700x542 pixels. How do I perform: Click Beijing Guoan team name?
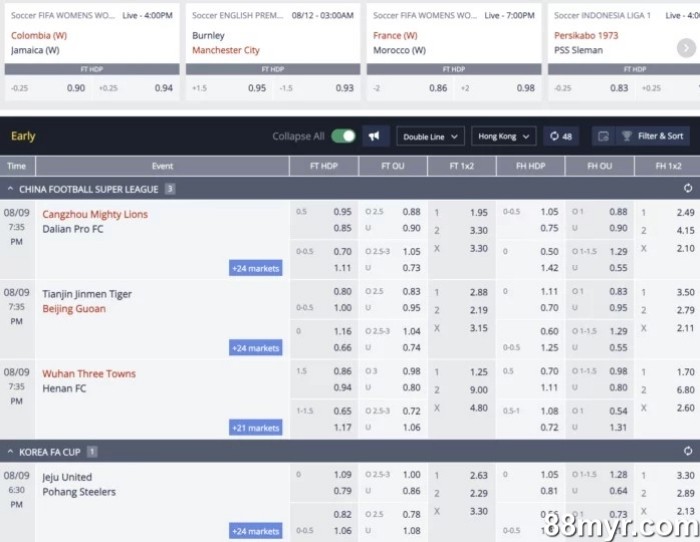pyautogui.click(x=74, y=309)
